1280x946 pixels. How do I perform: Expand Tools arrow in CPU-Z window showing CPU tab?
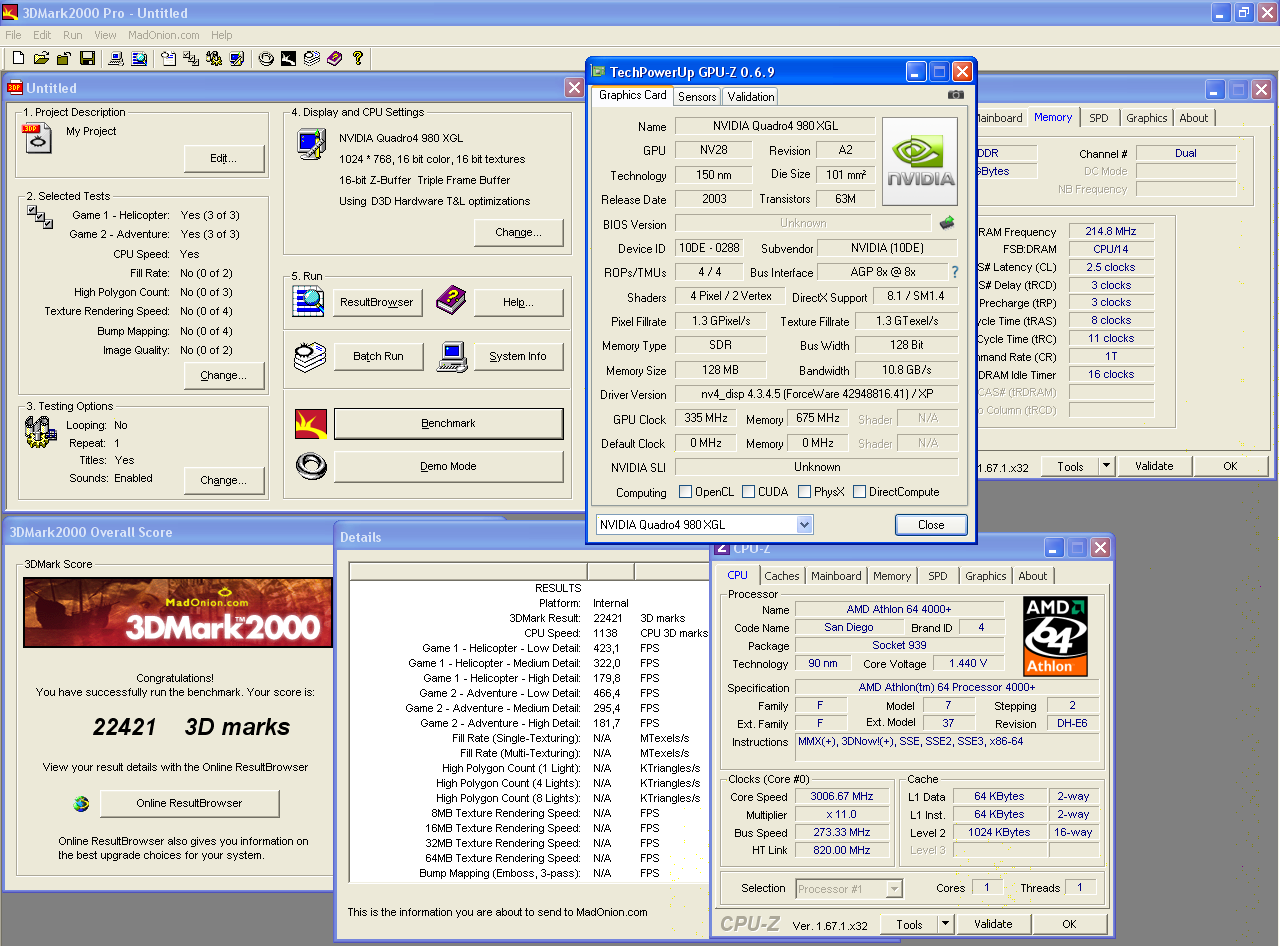click(945, 924)
